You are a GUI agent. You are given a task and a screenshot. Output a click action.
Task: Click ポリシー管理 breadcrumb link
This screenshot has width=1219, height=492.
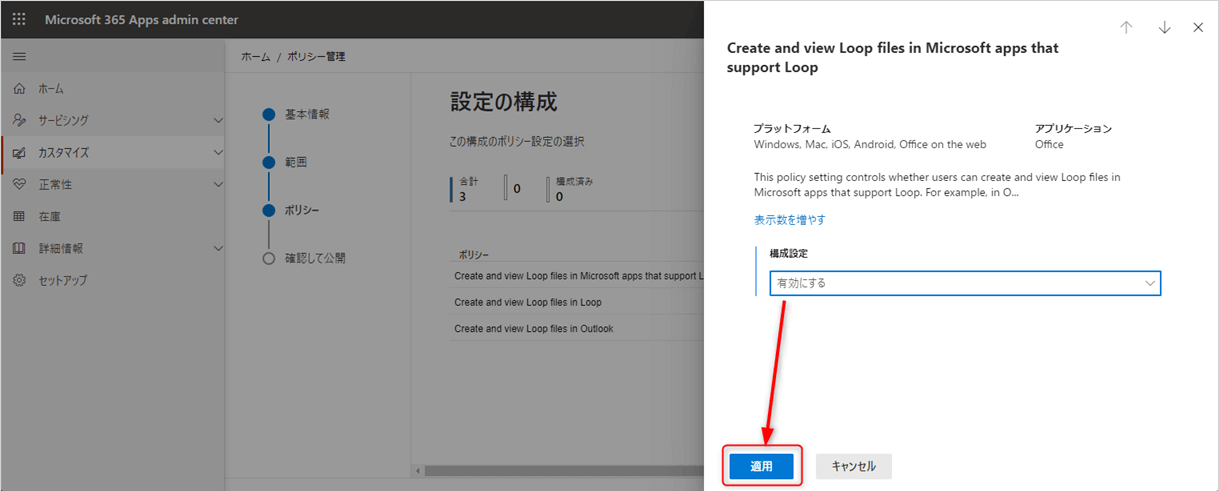click(x=316, y=57)
